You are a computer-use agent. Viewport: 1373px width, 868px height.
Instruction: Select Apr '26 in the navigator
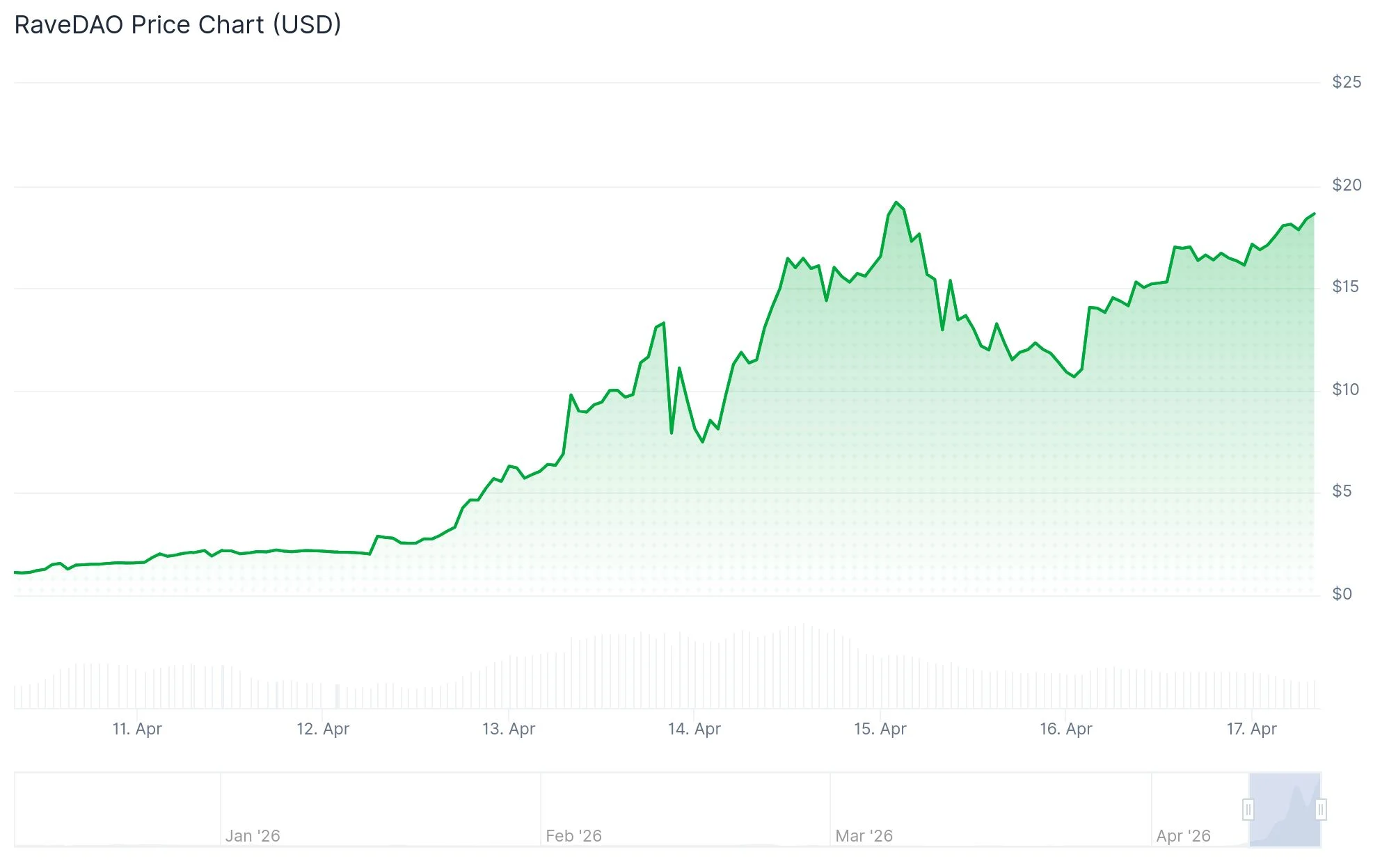[1184, 836]
